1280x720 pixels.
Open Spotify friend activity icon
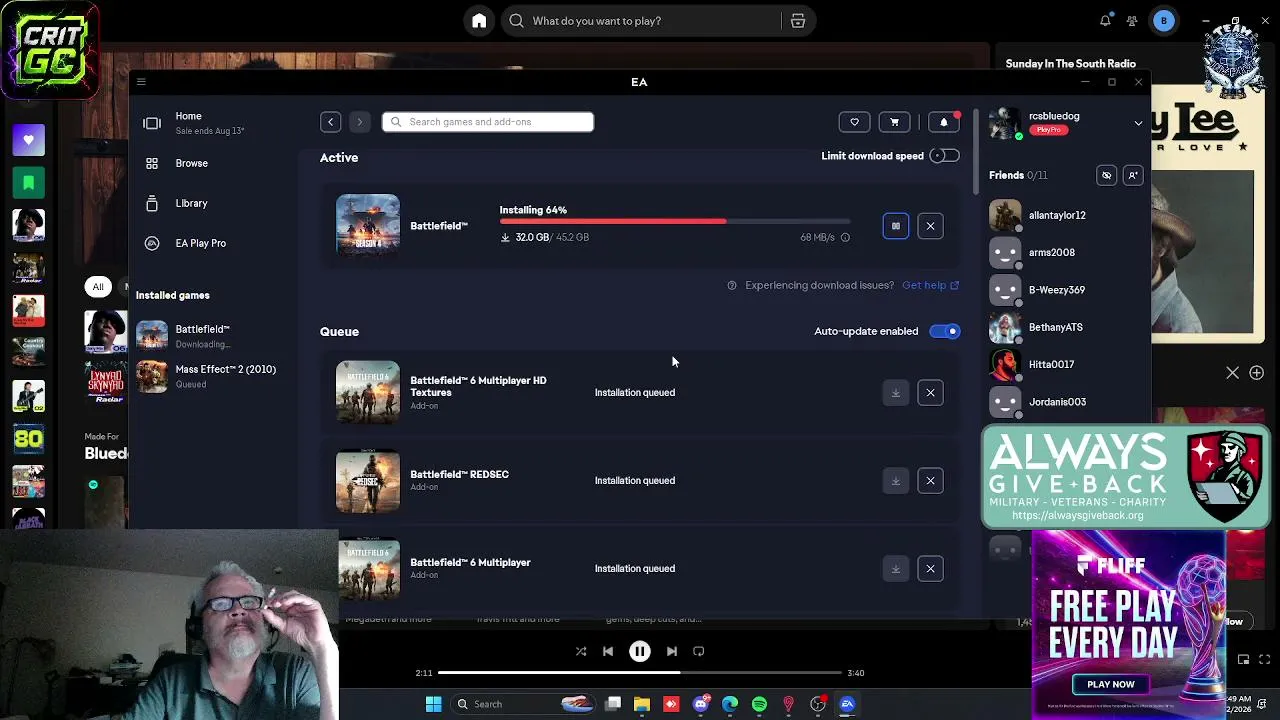click(1132, 21)
